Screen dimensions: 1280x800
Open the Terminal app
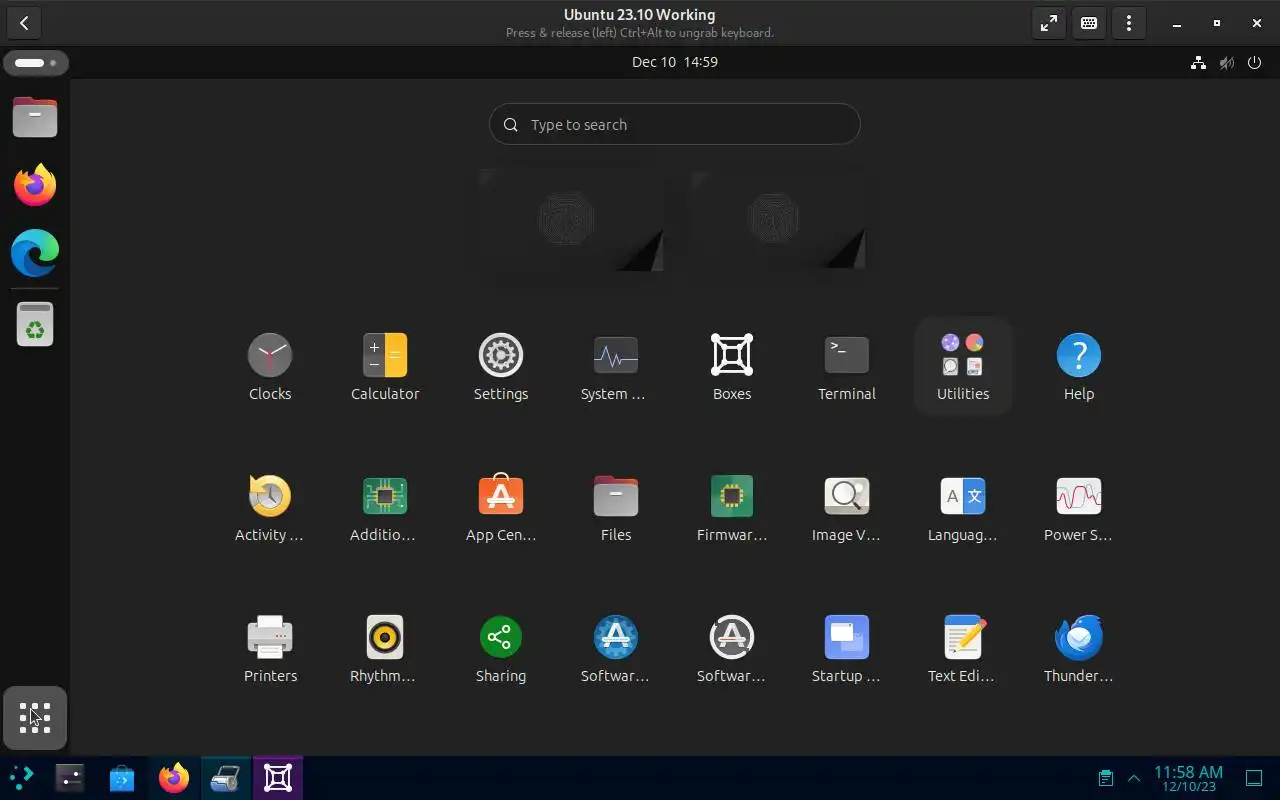point(847,367)
